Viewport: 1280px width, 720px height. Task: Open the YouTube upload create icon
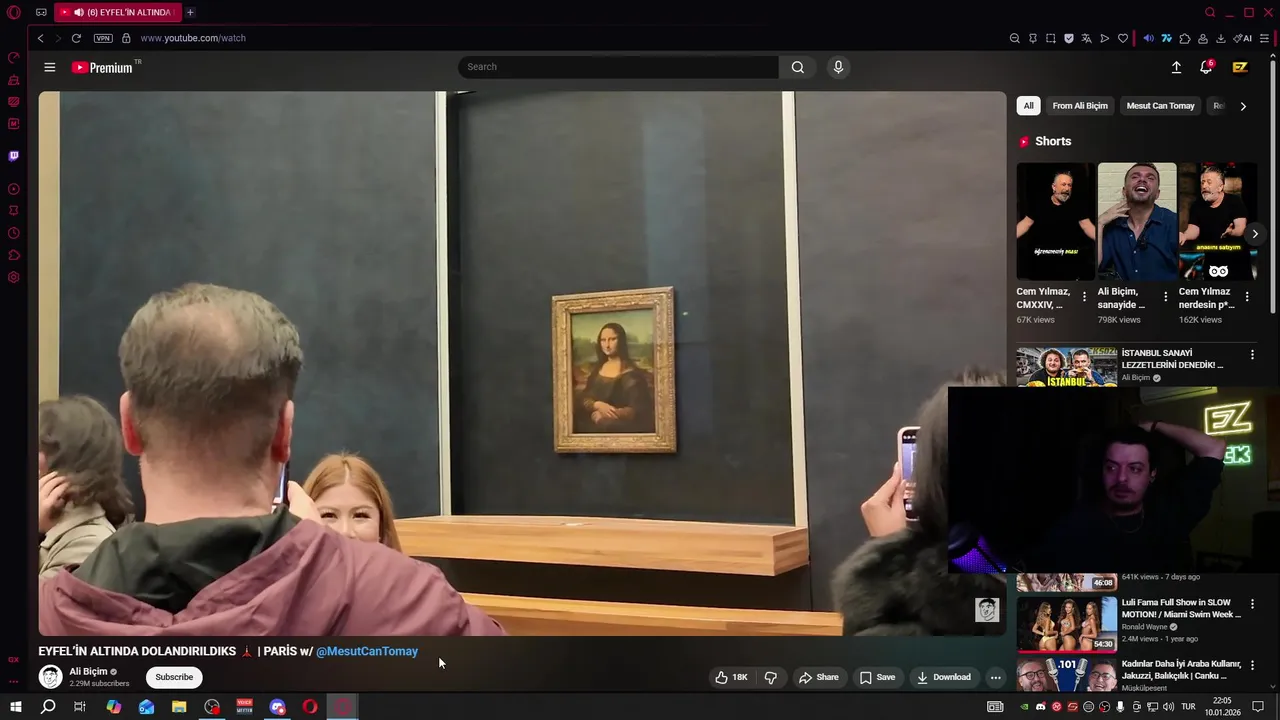[x=1176, y=67]
